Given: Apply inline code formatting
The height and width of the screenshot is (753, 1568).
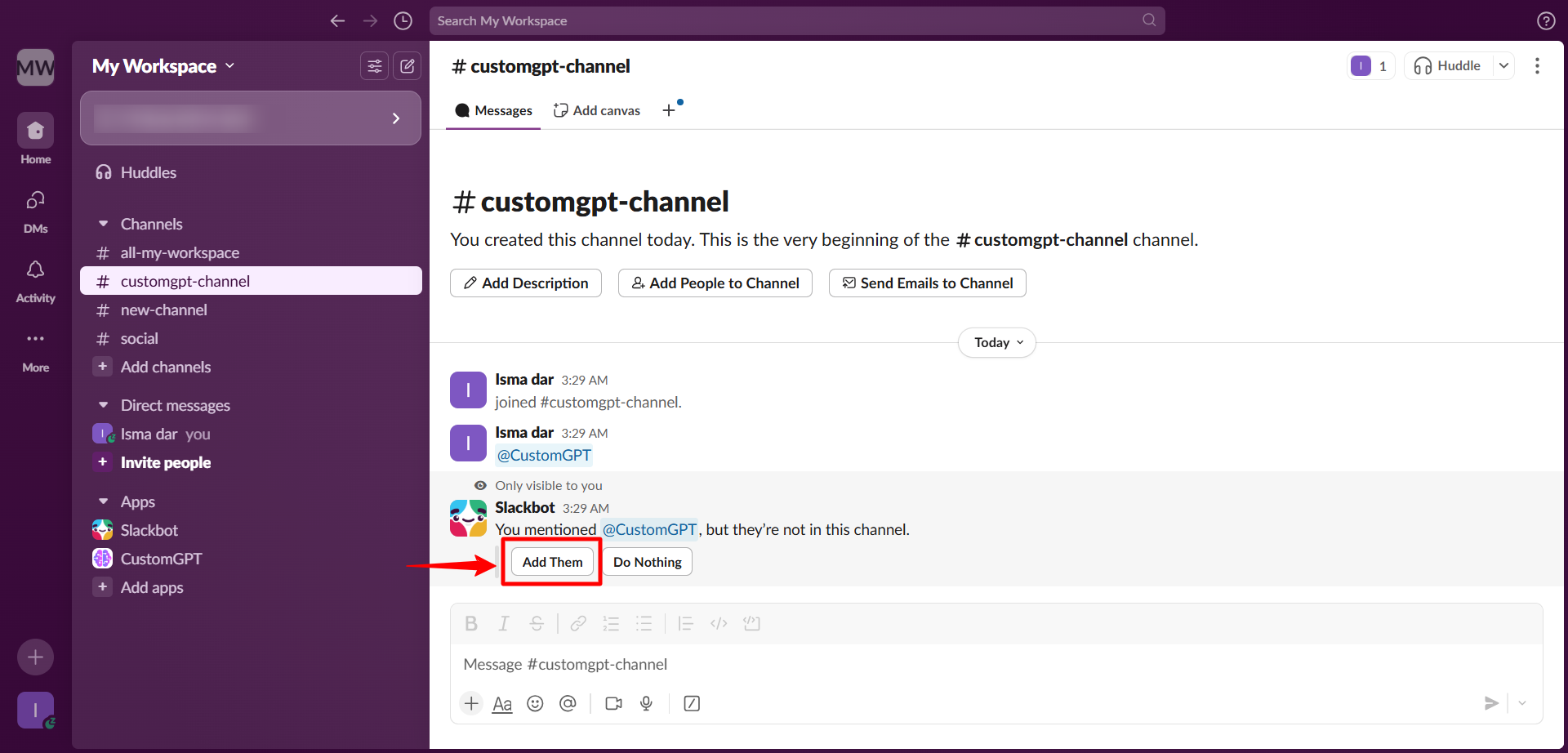Looking at the screenshot, I should pyautogui.click(x=719, y=624).
